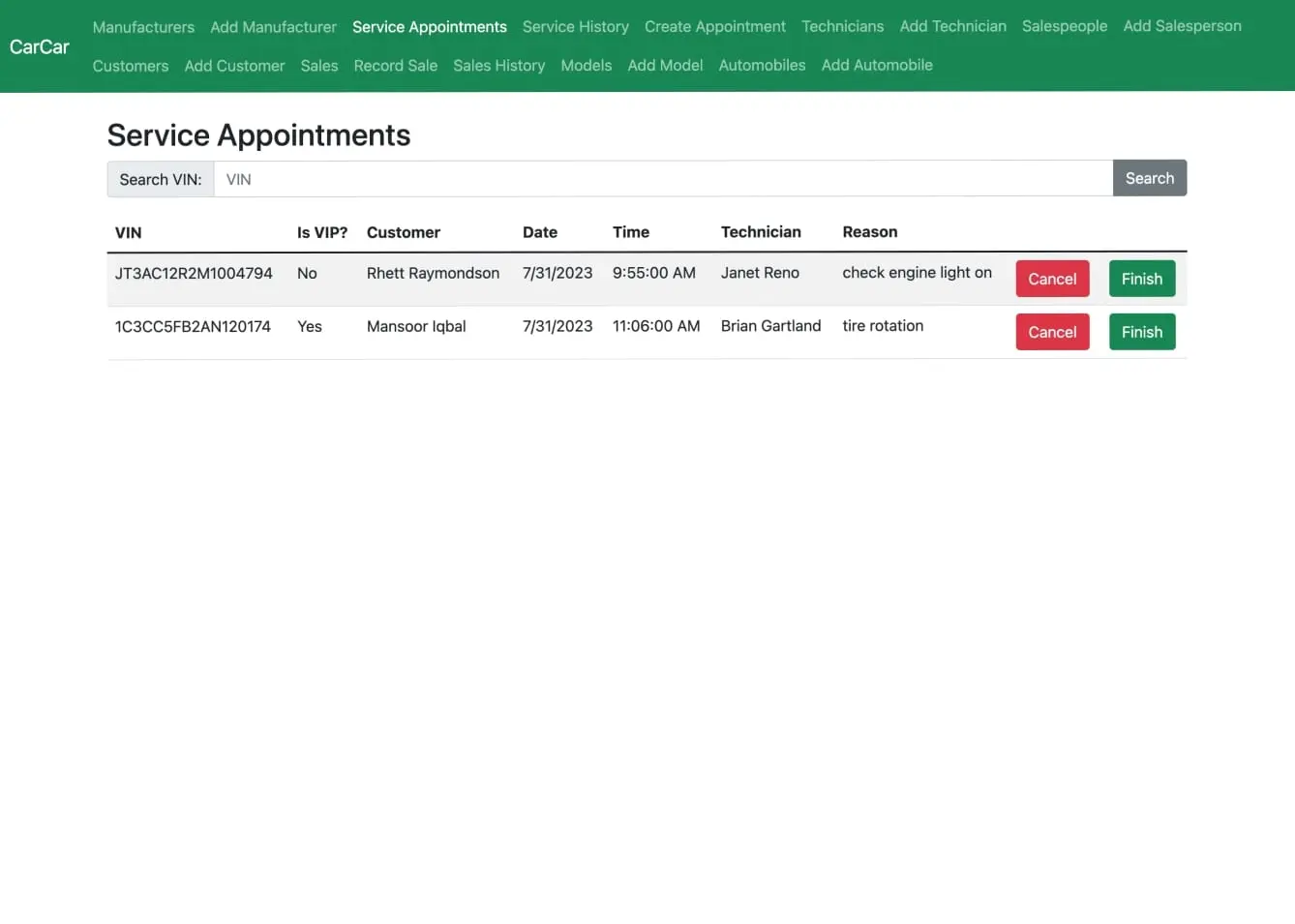
Task: Select Create Appointment nav link
Action: click(714, 27)
